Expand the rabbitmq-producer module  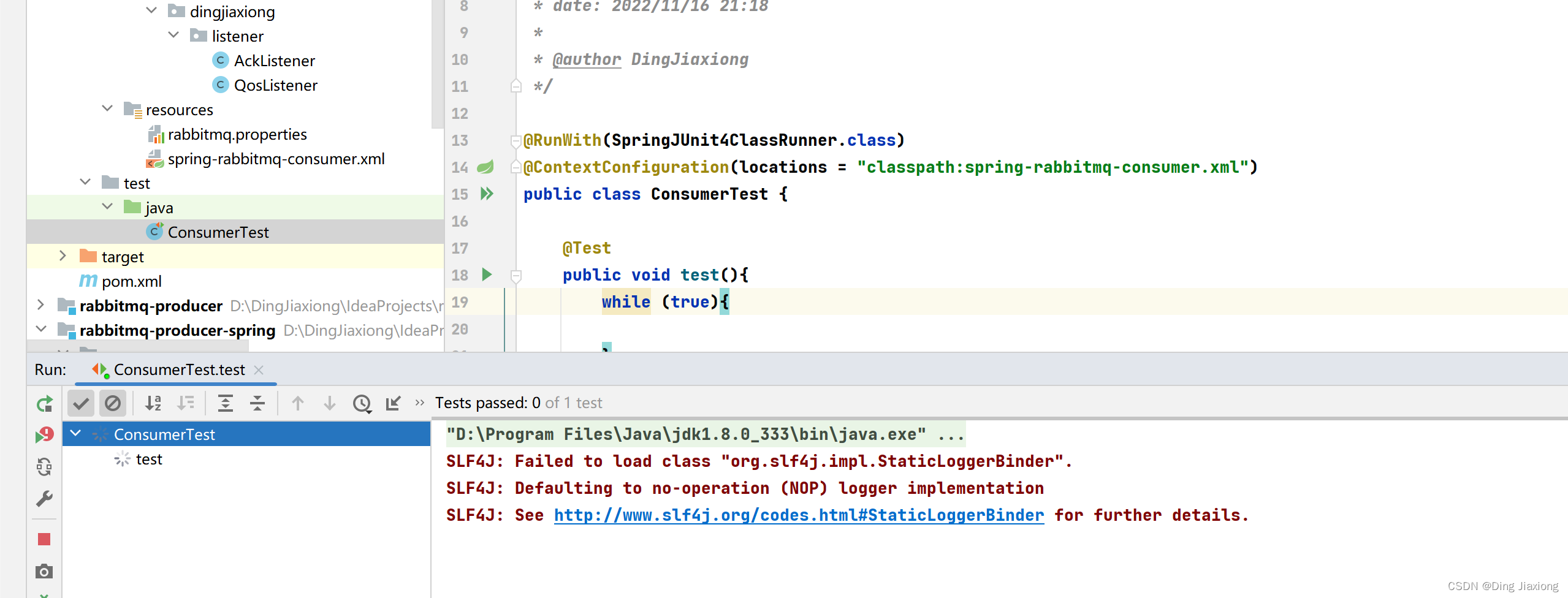[x=40, y=305]
